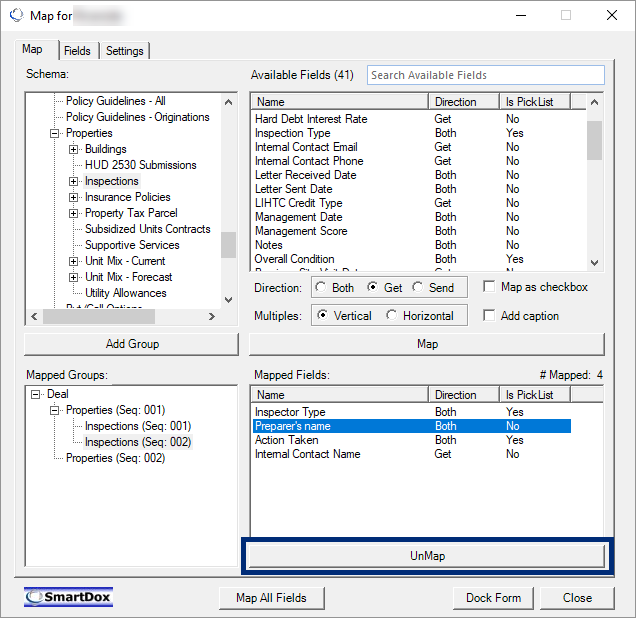Expand the Insurance Policies node
The height and width of the screenshot is (618, 636).
click(x=73, y=197)
